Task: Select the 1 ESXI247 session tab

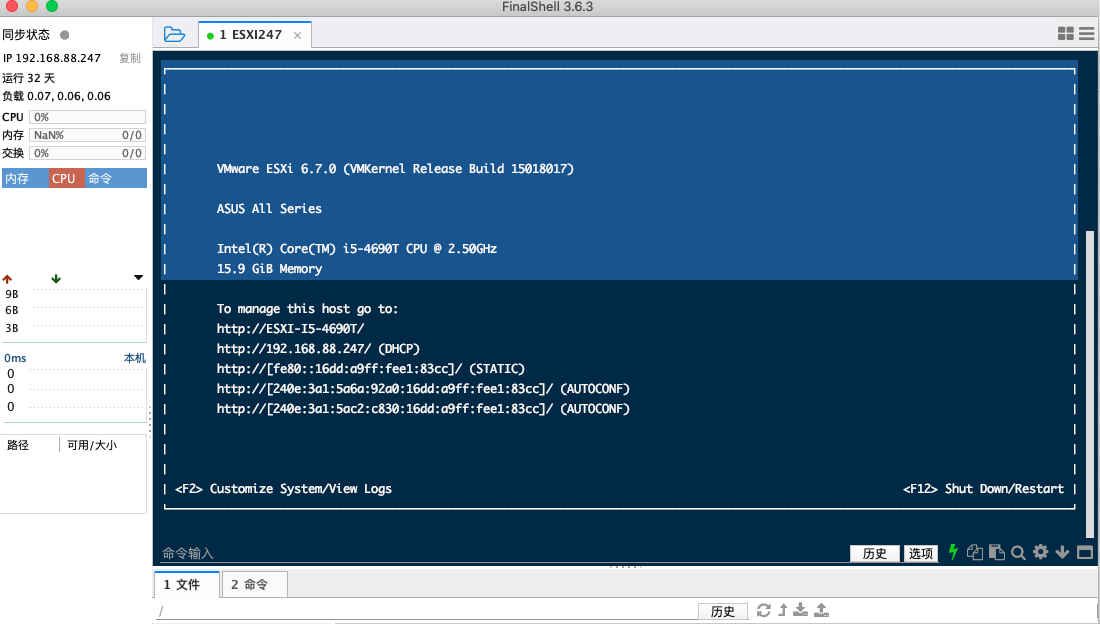Action: [x=255, y=34]
